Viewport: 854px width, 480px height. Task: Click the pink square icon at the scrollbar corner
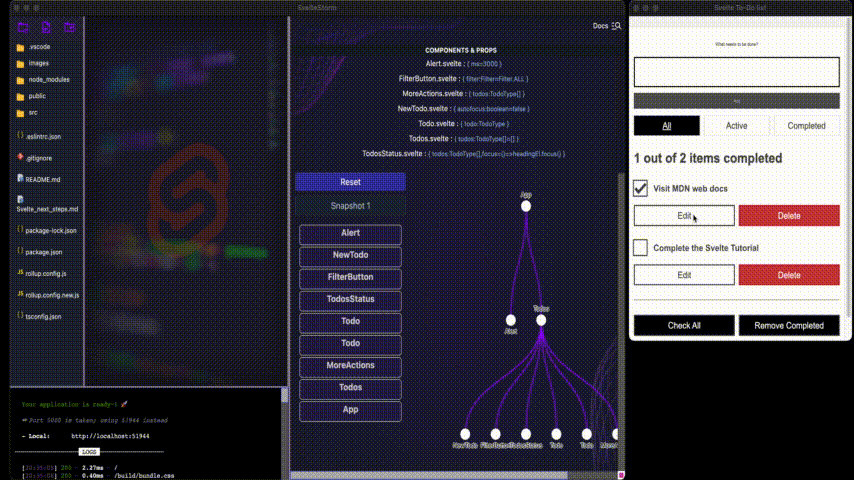point(621,475)
